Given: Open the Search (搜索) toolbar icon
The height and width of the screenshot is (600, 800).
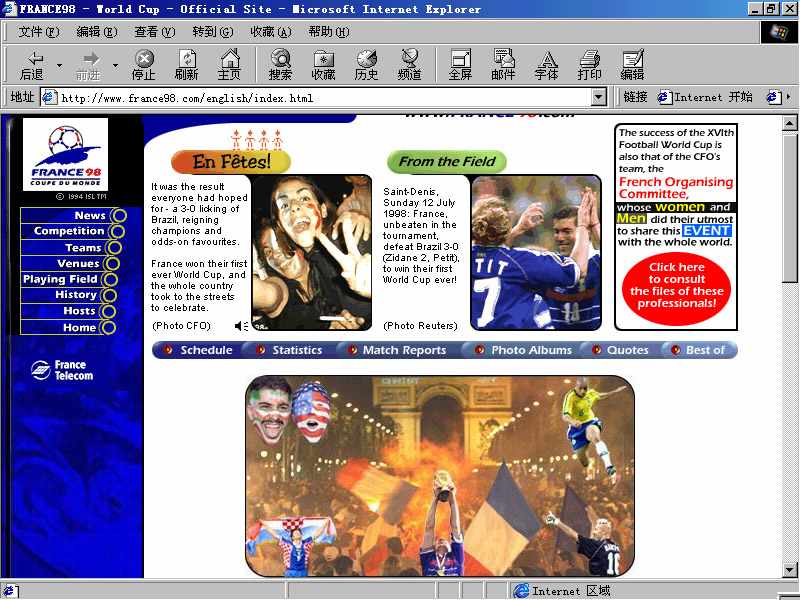Looking at the screenshot, I should [280, 65].
